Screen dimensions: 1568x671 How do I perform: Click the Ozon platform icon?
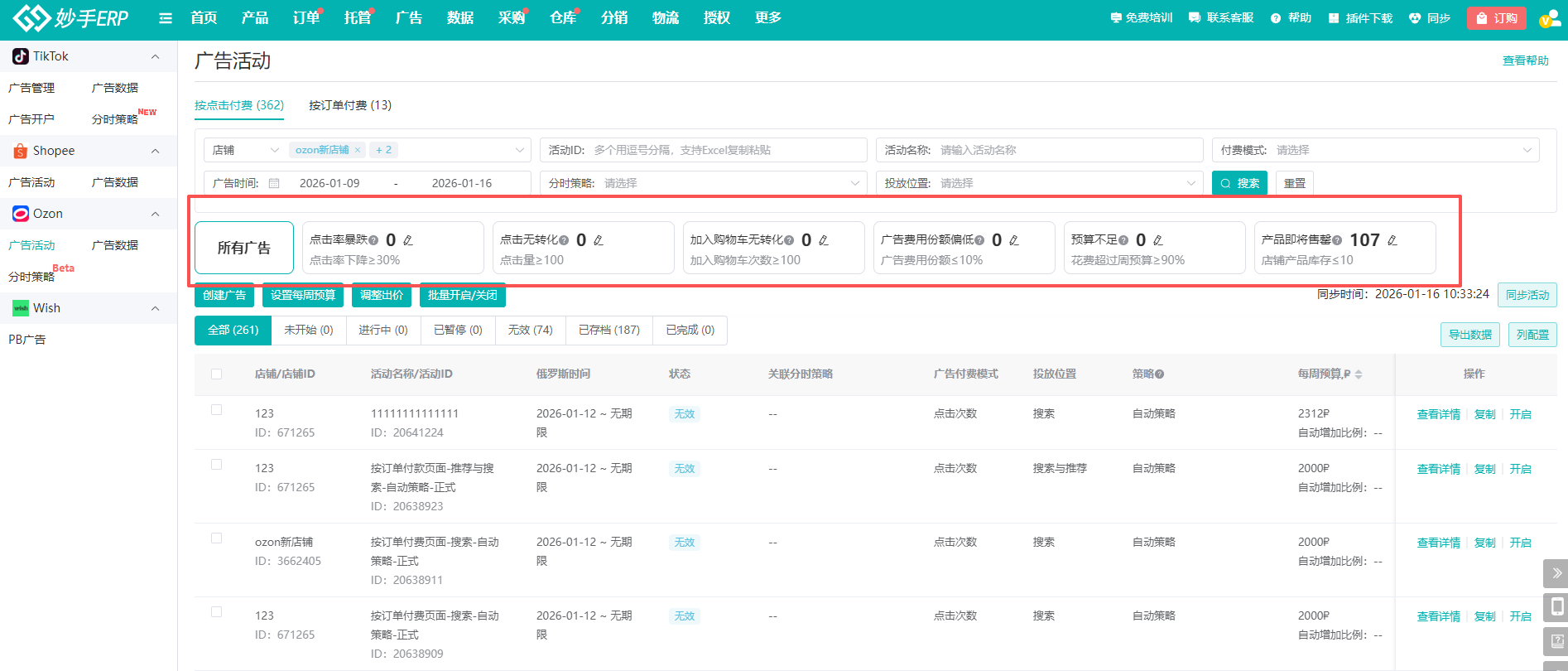coord(21,214)
